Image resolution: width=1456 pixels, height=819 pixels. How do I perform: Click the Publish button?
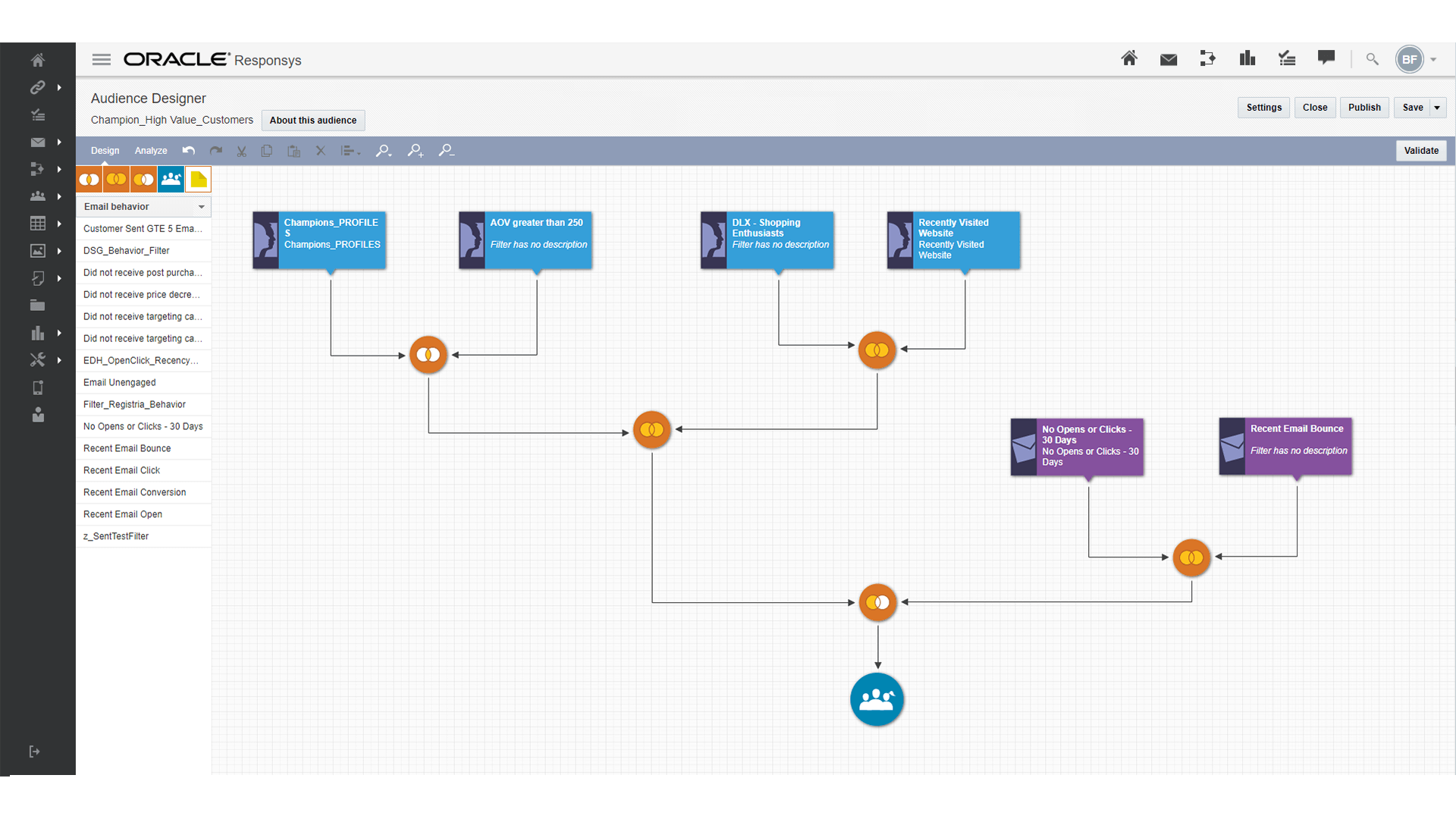pyautogui.click(x=1364, y=107)
